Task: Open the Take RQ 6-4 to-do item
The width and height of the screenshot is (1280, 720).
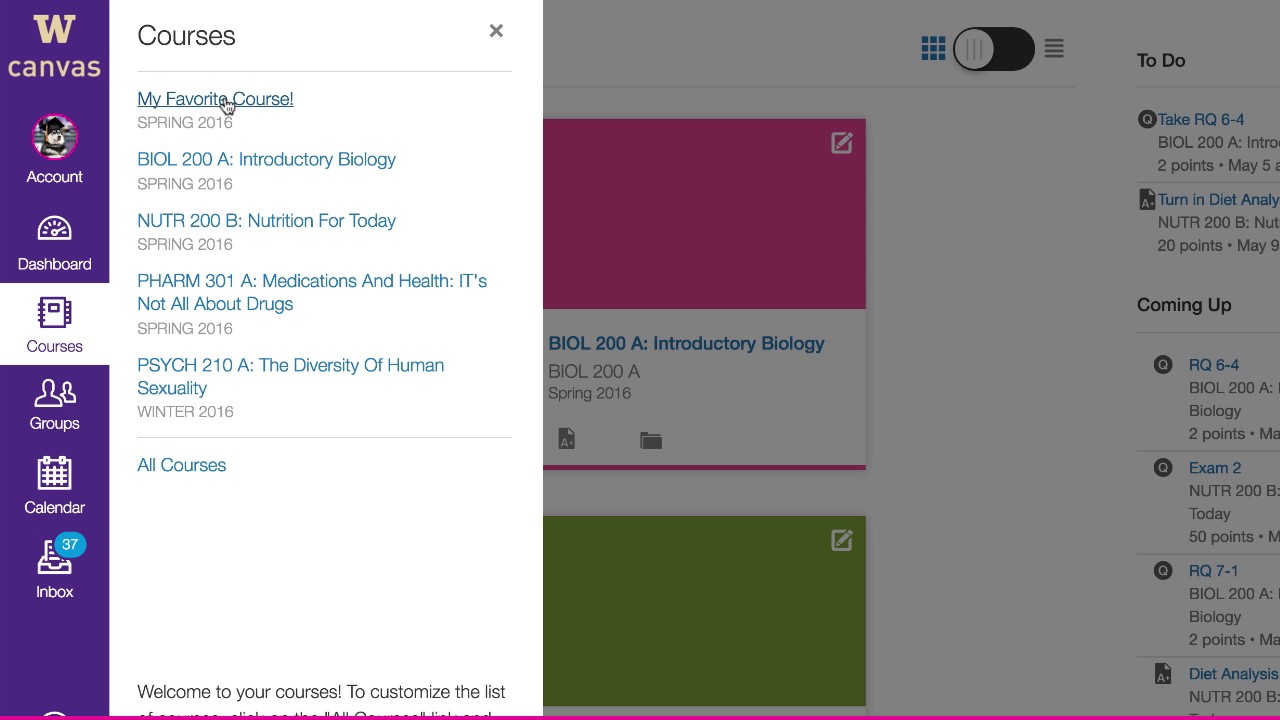Action: pyautogui.click(x=1201, y=119)
